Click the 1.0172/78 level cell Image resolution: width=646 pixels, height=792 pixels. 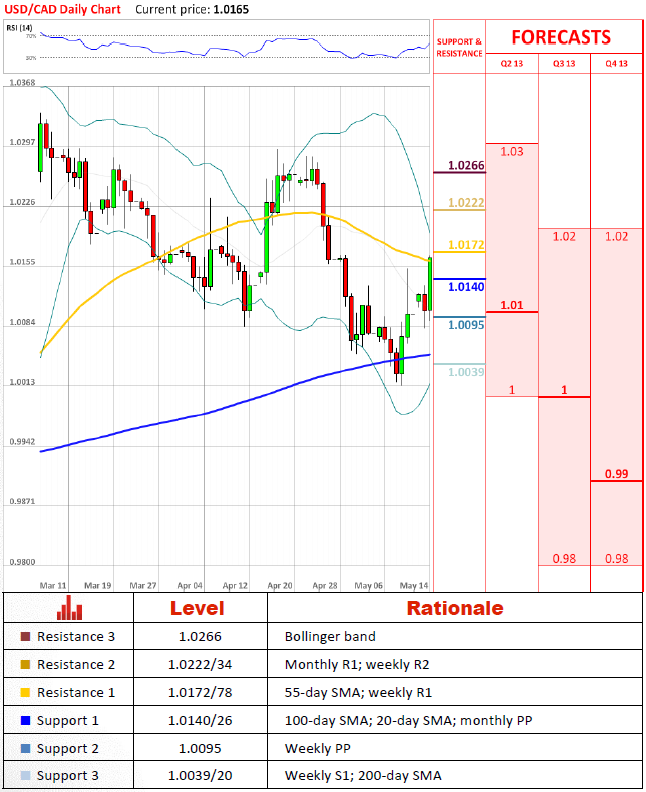pyautogui.click(x=200, y=692)
